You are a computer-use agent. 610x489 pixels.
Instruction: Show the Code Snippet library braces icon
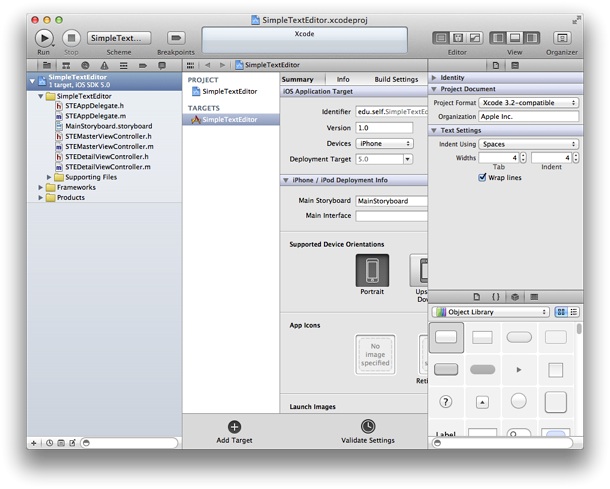point(495,297)
